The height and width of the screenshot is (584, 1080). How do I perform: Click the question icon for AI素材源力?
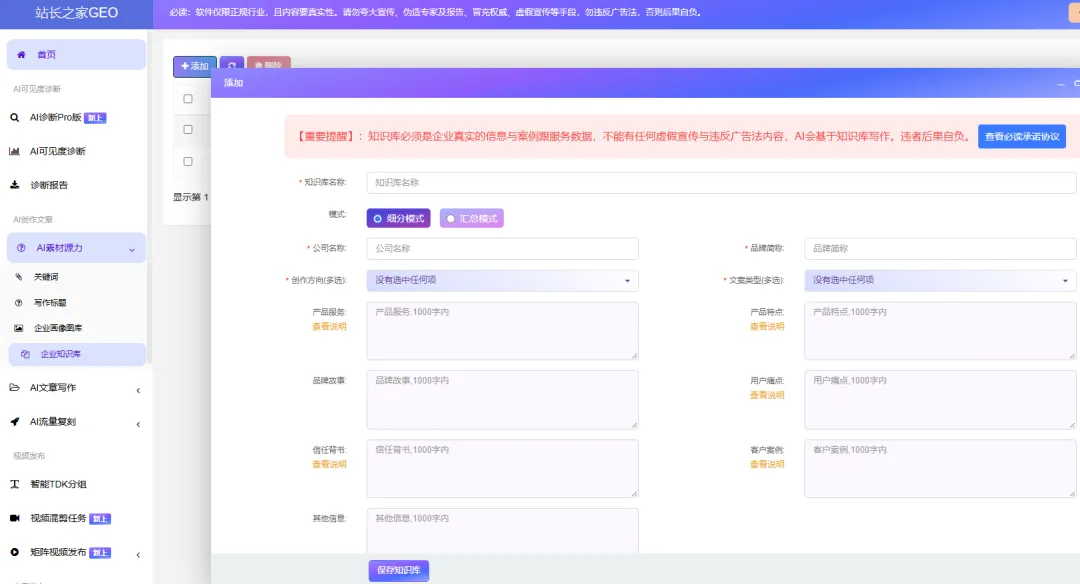tap(21, 248)
